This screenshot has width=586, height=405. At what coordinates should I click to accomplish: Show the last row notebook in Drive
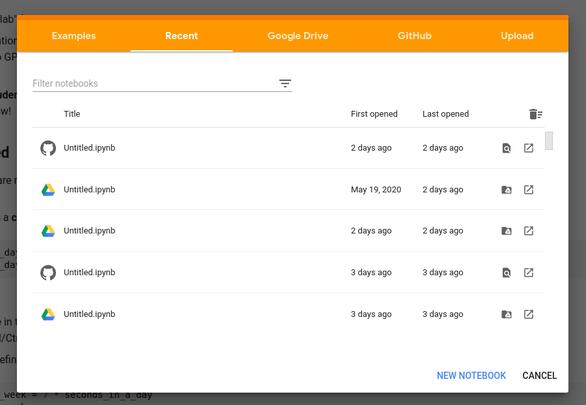tap(506, 314)
